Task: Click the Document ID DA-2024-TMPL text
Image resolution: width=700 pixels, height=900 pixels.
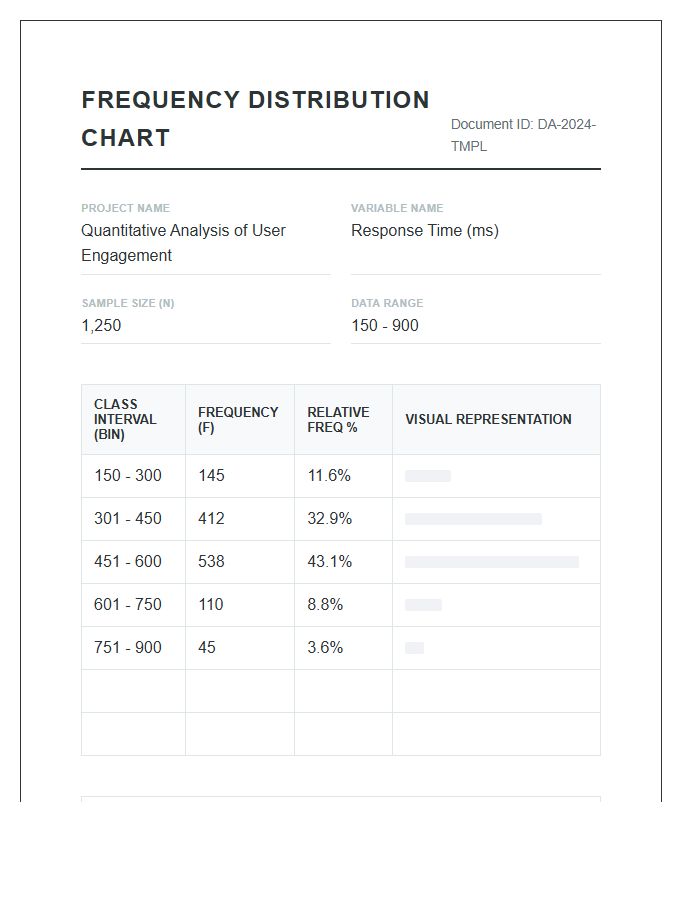Action: [x=523, y=135]
